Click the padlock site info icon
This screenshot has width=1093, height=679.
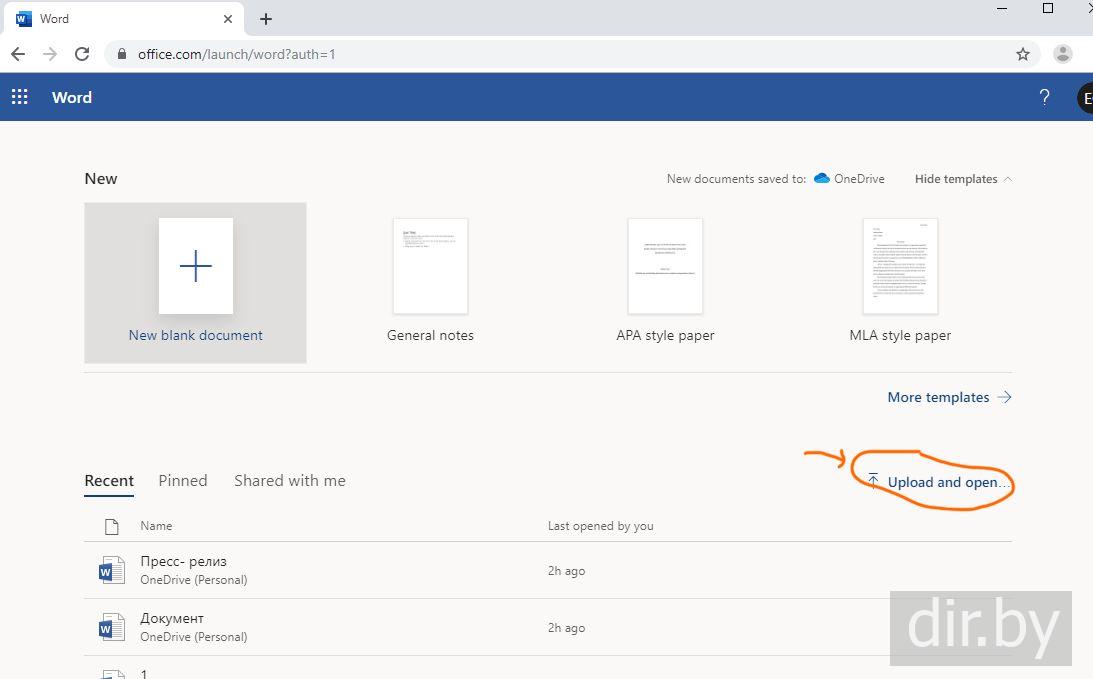point(122,54)
